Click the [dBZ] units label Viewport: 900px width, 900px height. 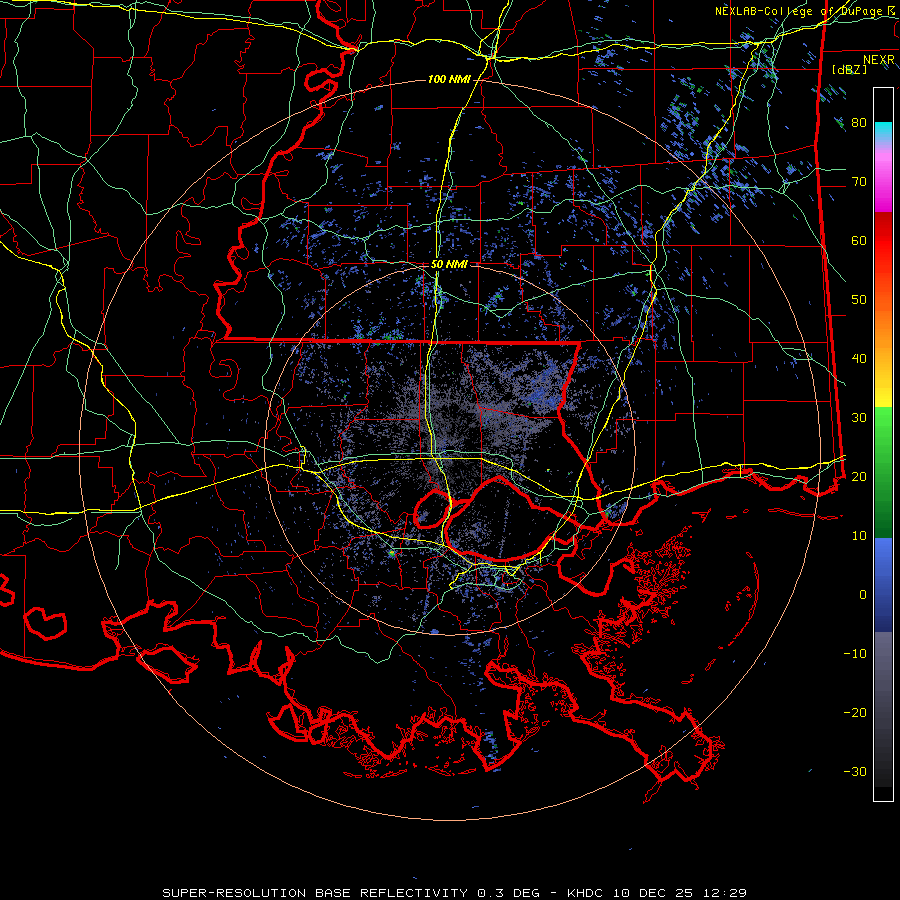(849, 69)
